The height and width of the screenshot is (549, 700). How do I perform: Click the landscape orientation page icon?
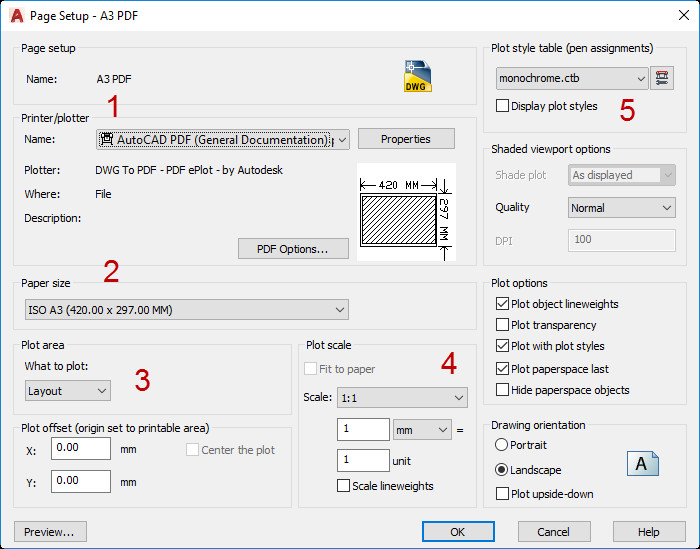(x=642, y=463)
